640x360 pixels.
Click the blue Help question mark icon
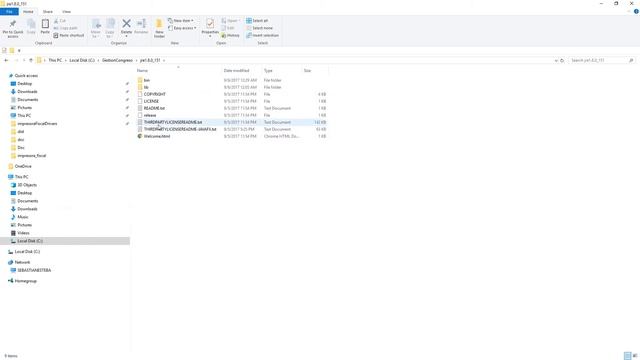[x=636, y=11]
